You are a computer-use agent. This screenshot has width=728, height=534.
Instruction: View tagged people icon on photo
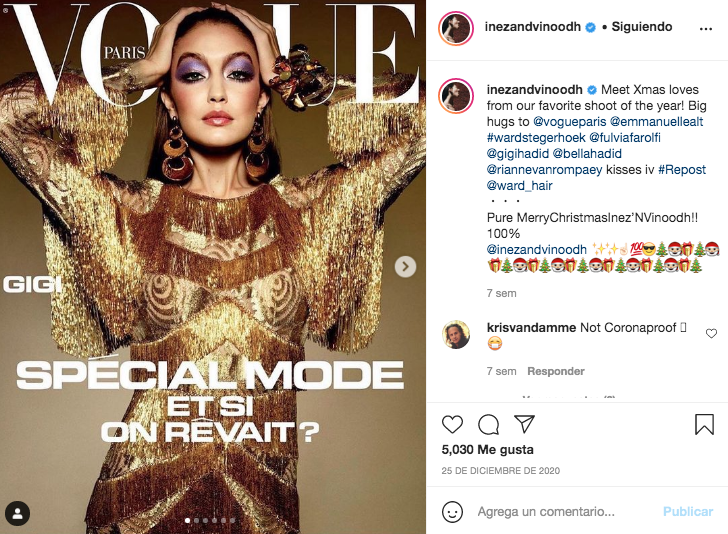18,513
